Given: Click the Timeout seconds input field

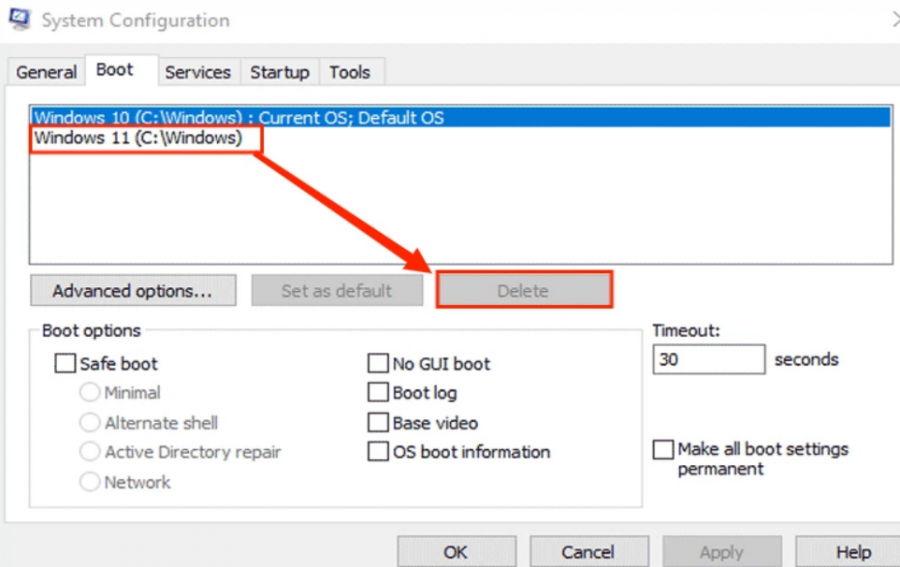Looking at the screenshot, I should point(708,359).
